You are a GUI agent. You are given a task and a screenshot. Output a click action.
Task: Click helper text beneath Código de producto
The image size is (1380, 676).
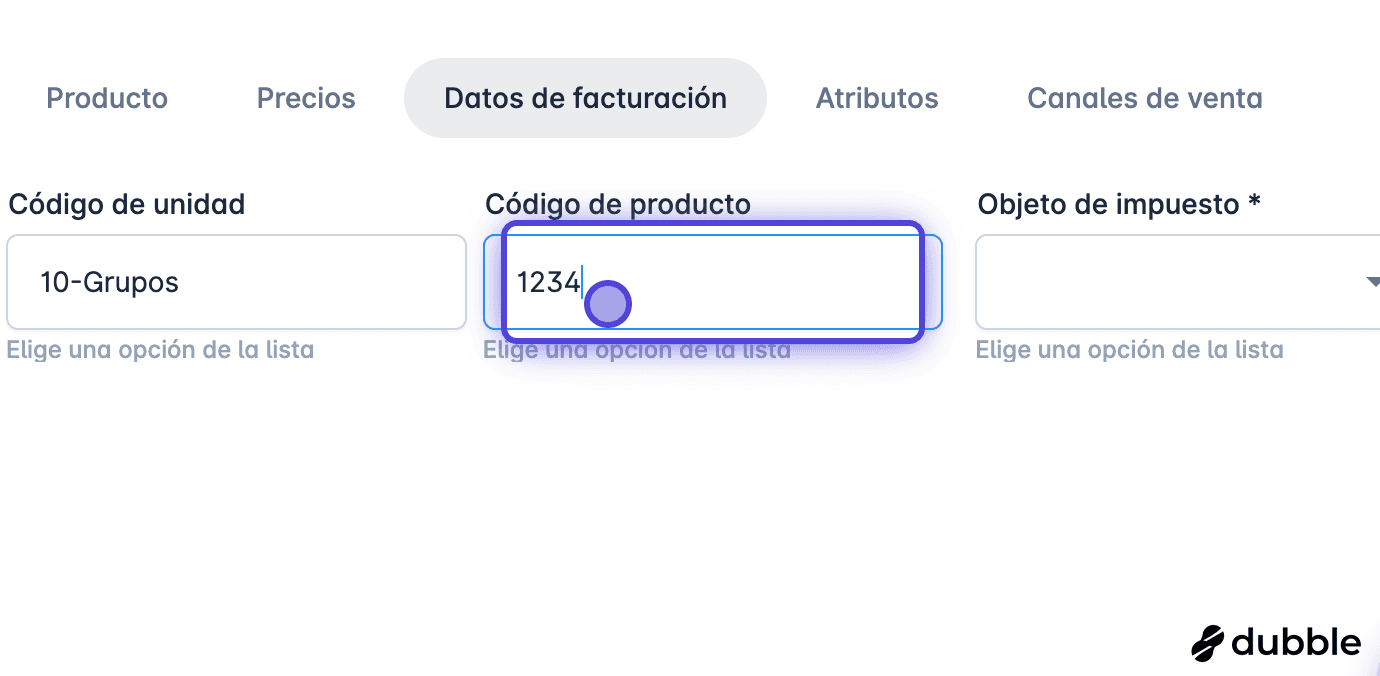pos(637,350)
